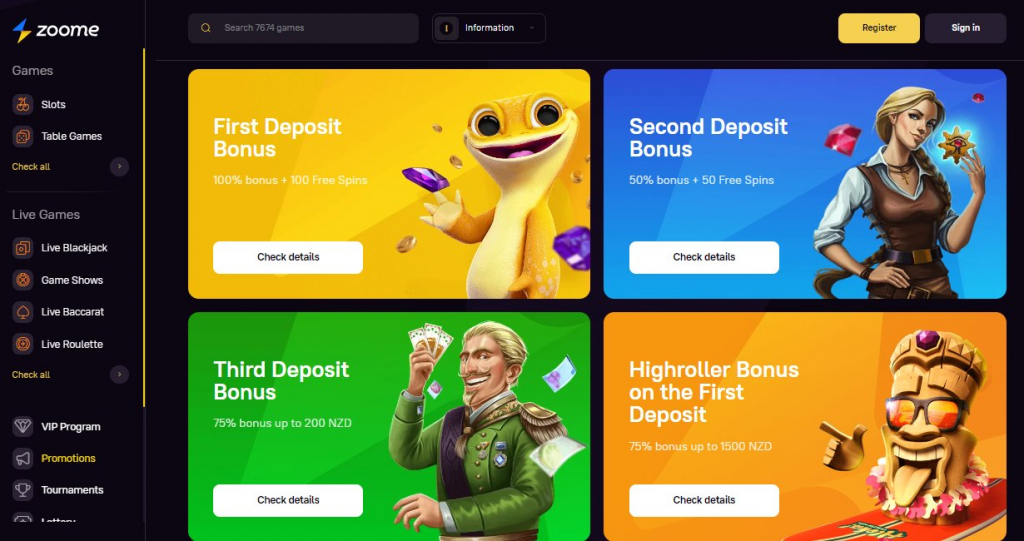This screenshot has height=541, width=1024.
Task: Open Slots via its cherry icon
Action: (x=23, y=105)
